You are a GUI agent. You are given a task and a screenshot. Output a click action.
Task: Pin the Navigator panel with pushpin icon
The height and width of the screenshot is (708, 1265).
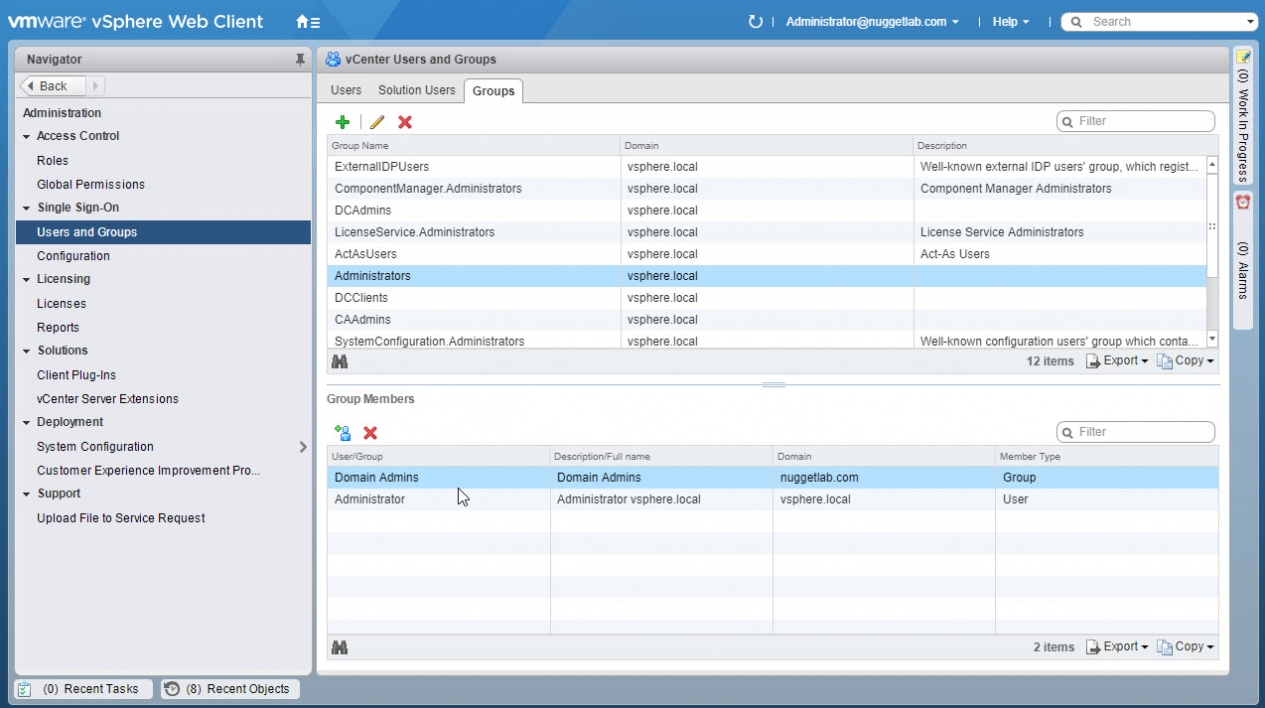[x=300, y=60]
